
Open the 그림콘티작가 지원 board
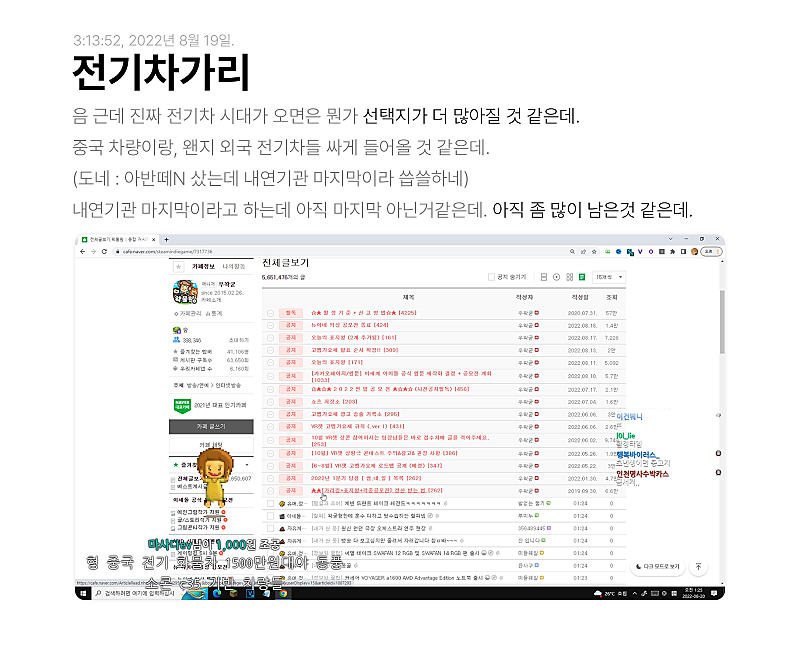tap(198, 528)
